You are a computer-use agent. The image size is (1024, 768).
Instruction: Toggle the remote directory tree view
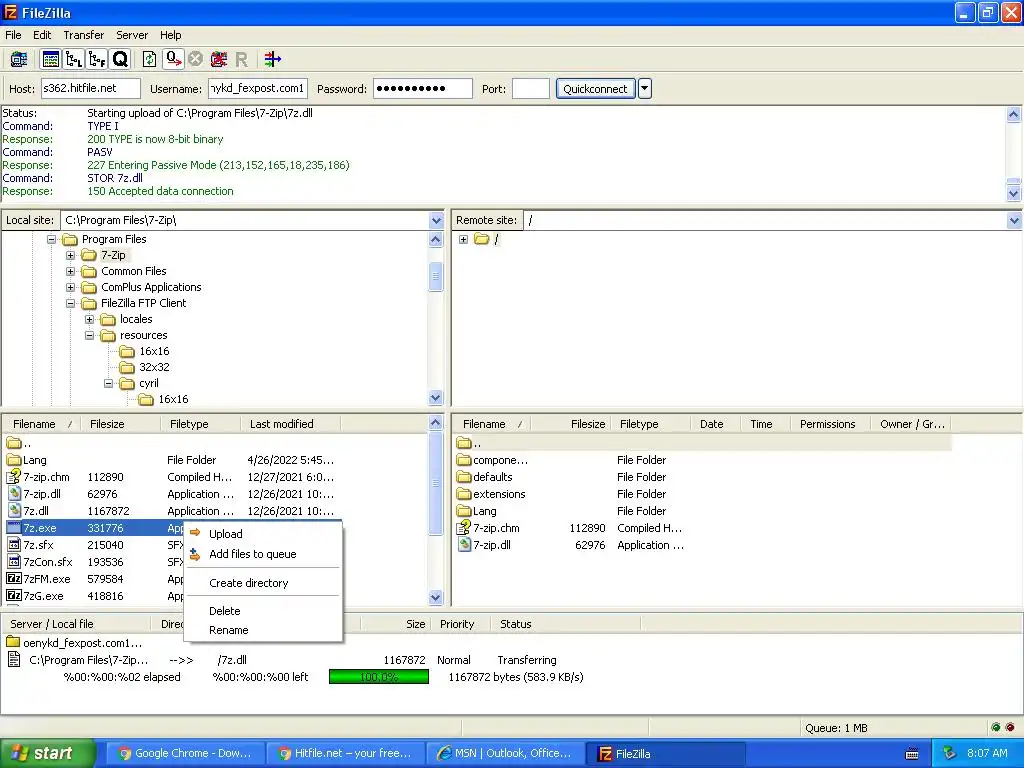coord(97,59)
